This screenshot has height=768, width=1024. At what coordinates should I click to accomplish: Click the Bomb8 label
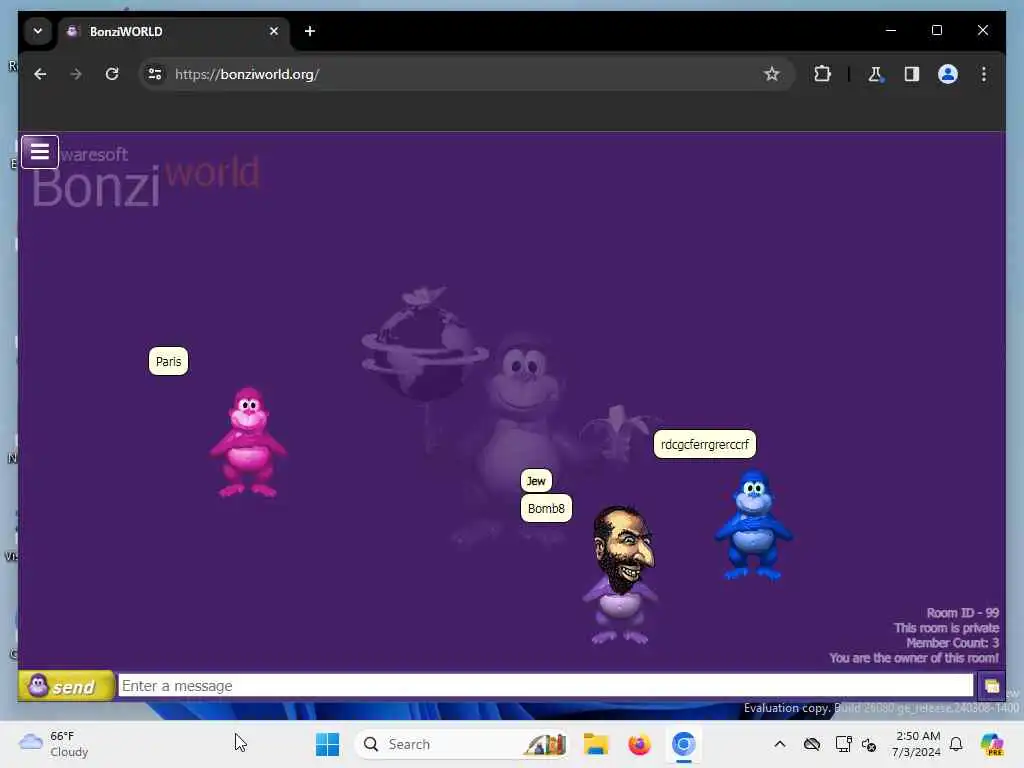tap(546, 508)
